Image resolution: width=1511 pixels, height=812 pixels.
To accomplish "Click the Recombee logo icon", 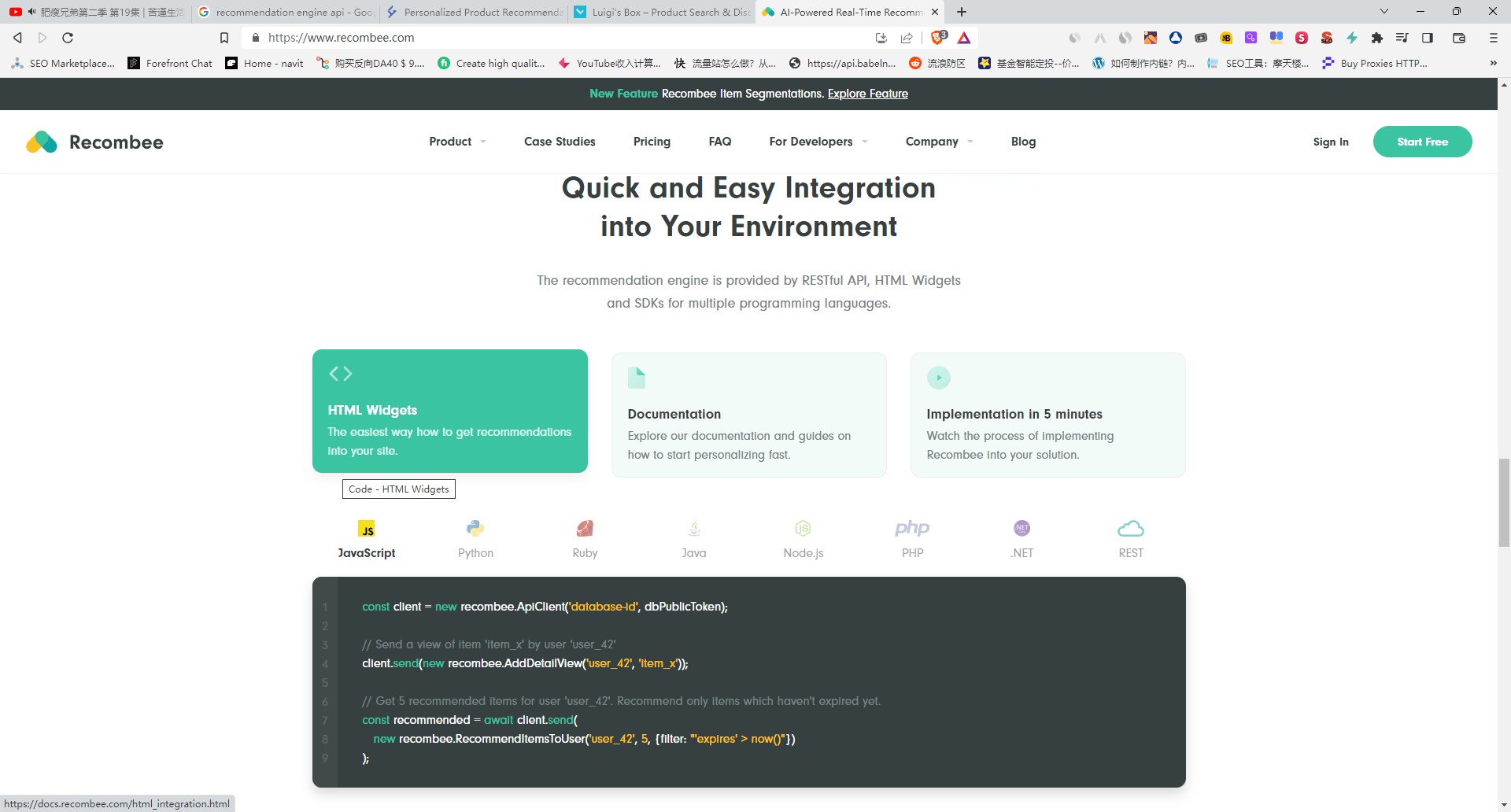I will point(42,142).
